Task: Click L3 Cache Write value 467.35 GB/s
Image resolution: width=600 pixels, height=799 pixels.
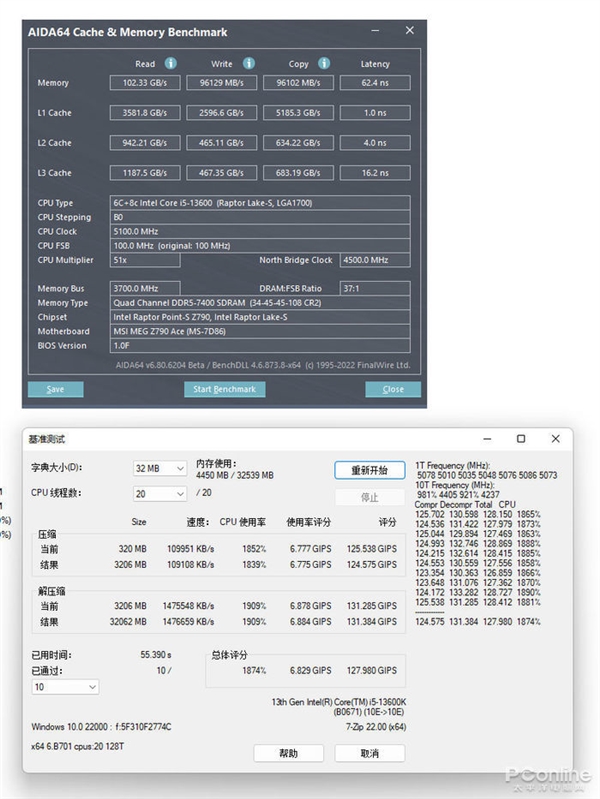Action: click(x=222, y=173)
